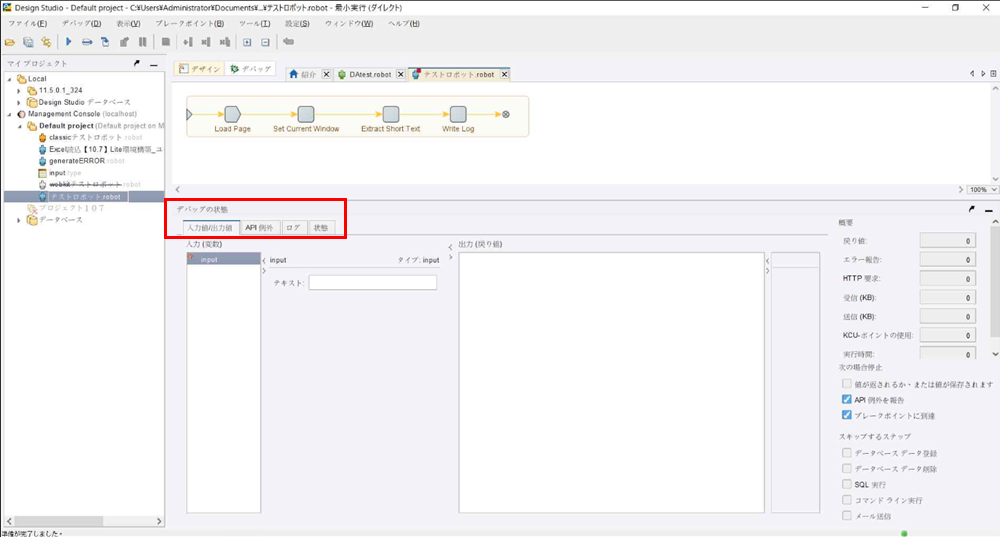Minimize the デバッグの状態 panel

tap(989, 210)
